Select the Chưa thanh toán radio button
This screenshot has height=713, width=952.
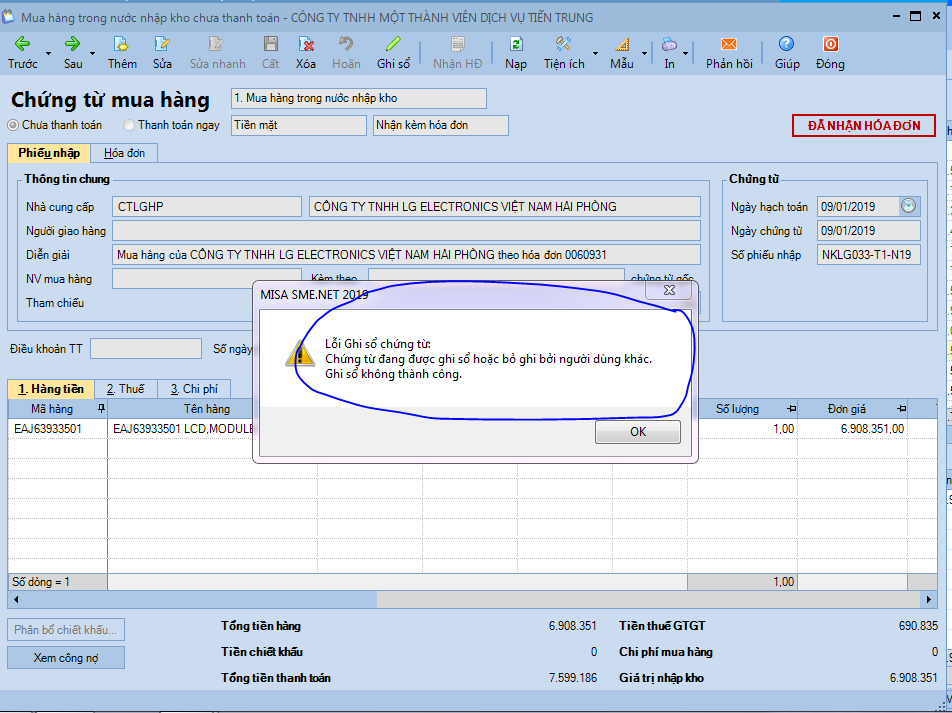(13, 125)
